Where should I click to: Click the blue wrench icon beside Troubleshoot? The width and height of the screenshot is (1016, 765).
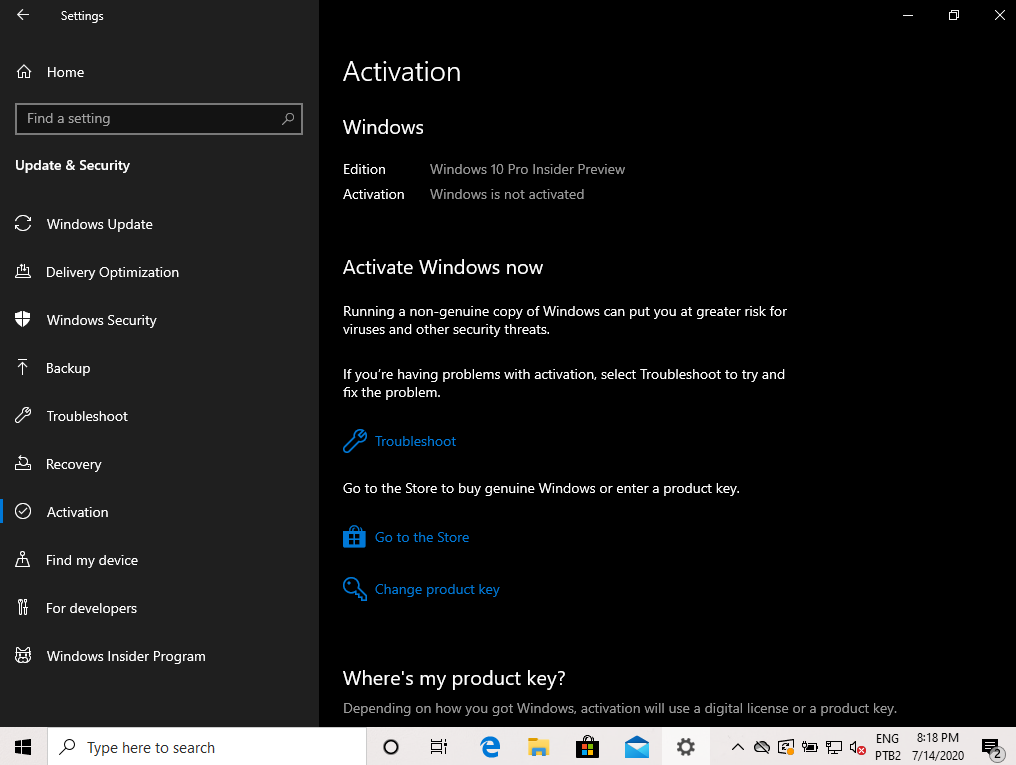pos(354,441)
